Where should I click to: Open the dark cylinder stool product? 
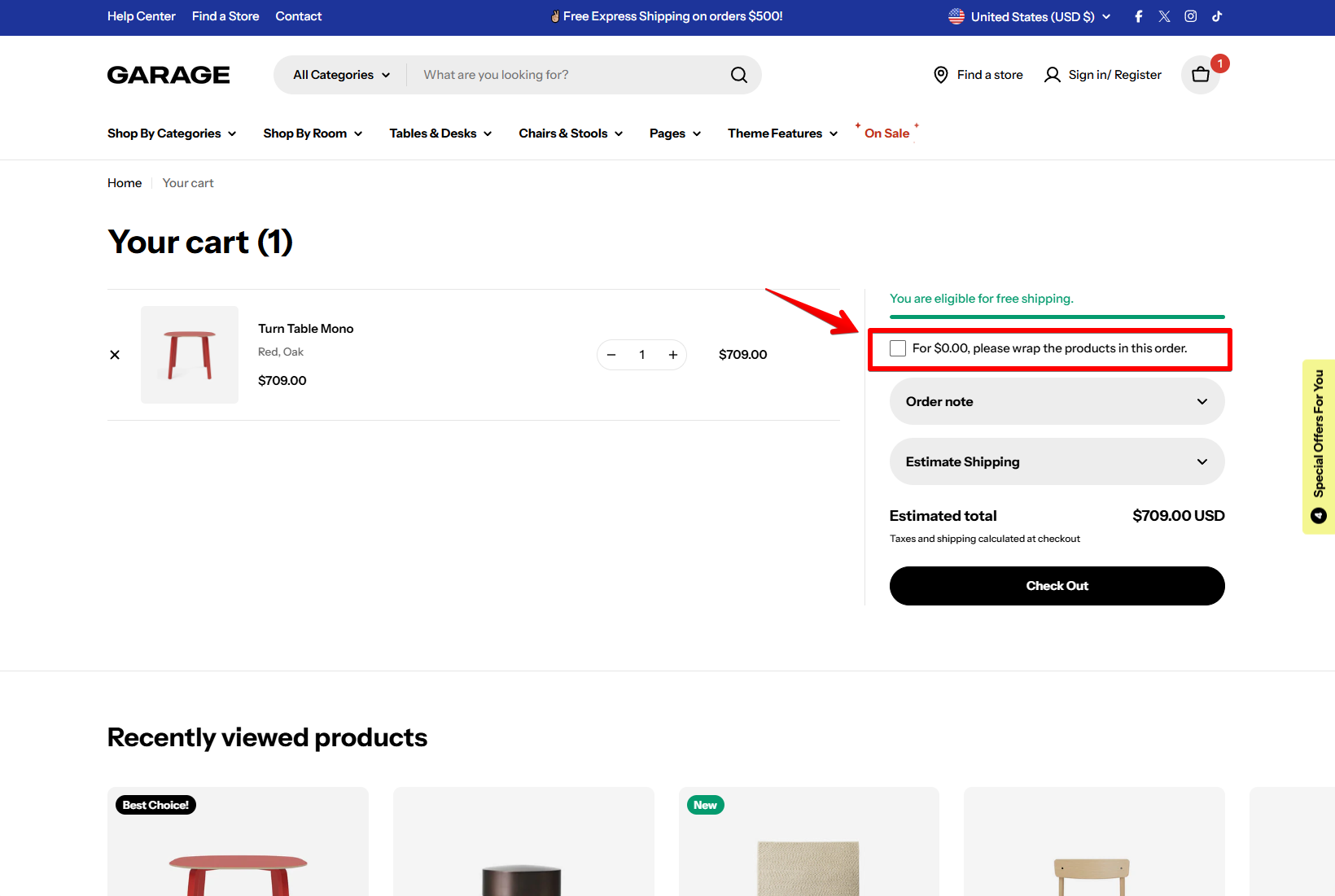tap(523, 841)
